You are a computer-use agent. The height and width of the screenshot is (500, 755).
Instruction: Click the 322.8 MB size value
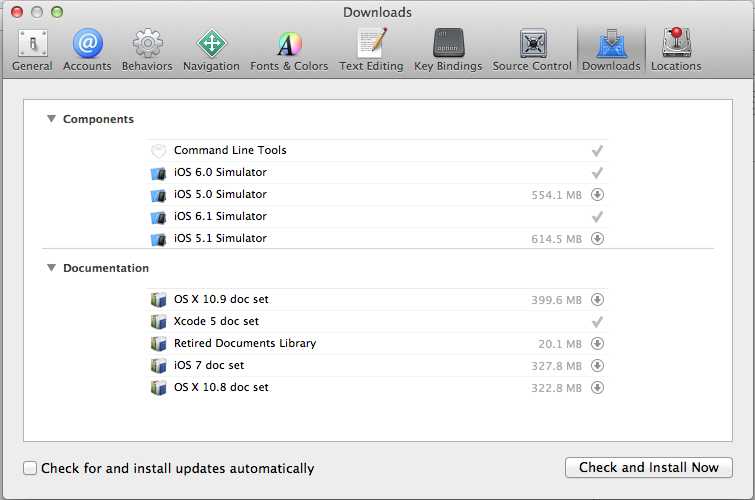(557, 388)
